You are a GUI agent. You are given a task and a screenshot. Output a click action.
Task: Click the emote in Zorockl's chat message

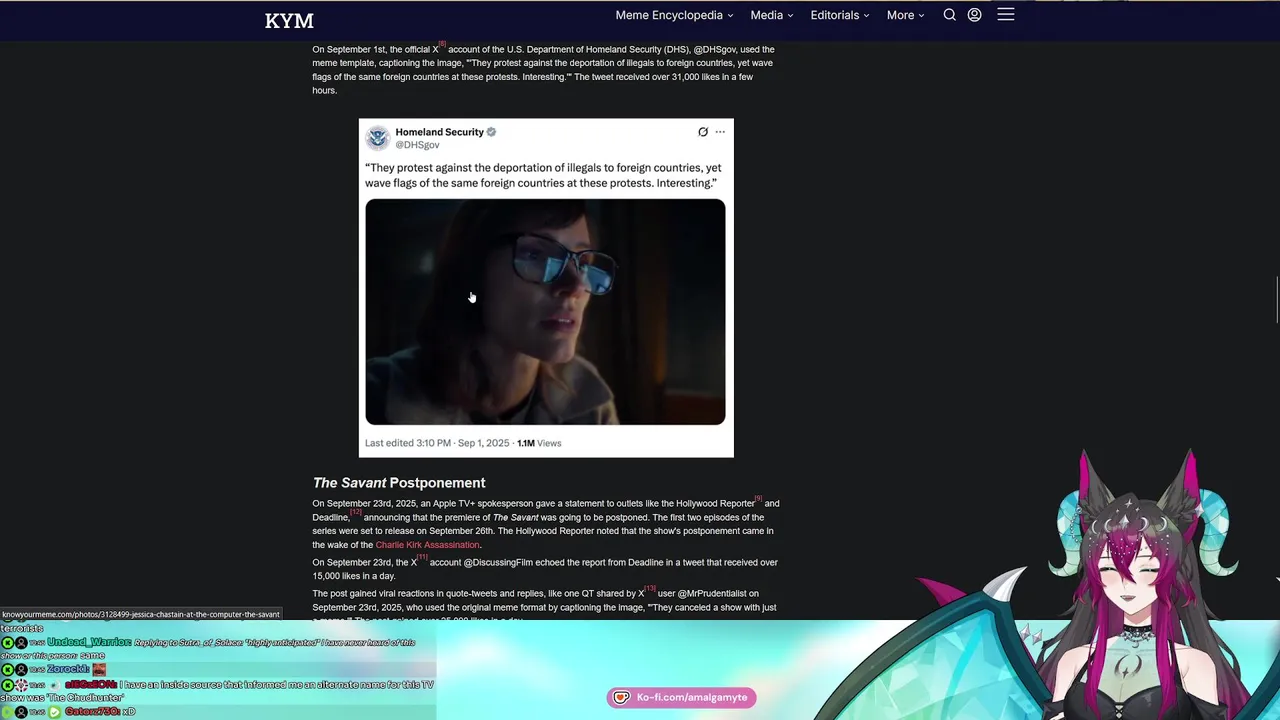click(x=99, y=669)
